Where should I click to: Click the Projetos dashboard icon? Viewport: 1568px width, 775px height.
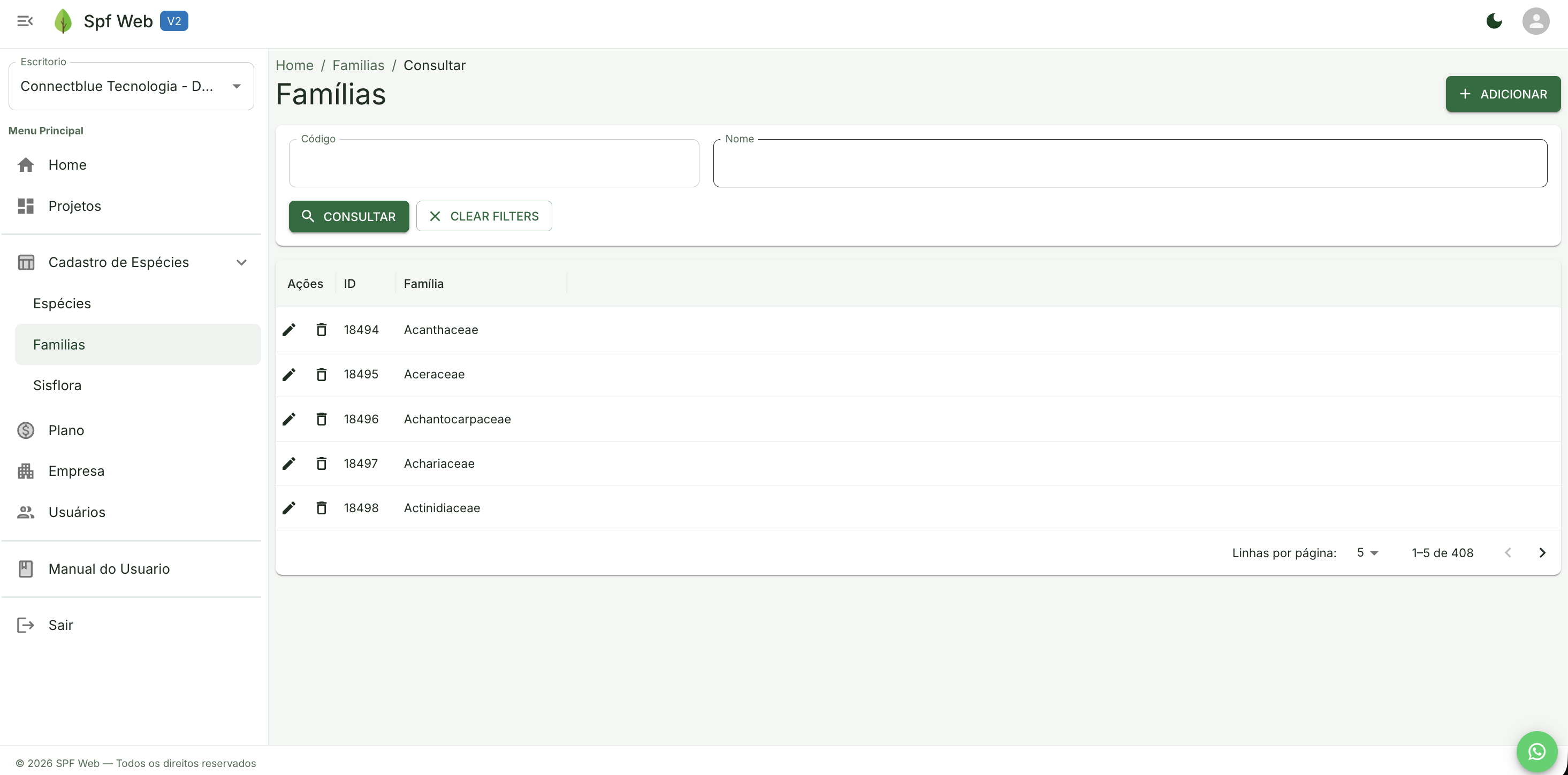coord(26,206)
